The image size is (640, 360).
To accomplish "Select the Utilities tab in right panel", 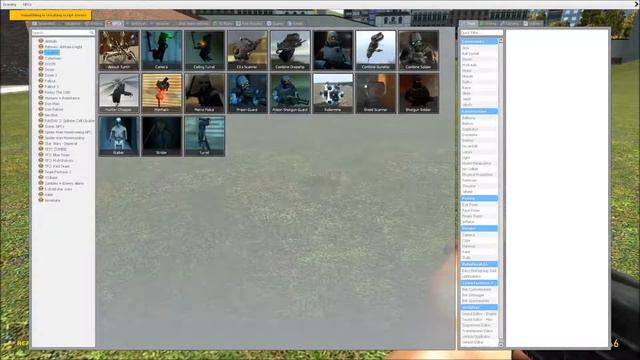I will [x=533, y=24].
